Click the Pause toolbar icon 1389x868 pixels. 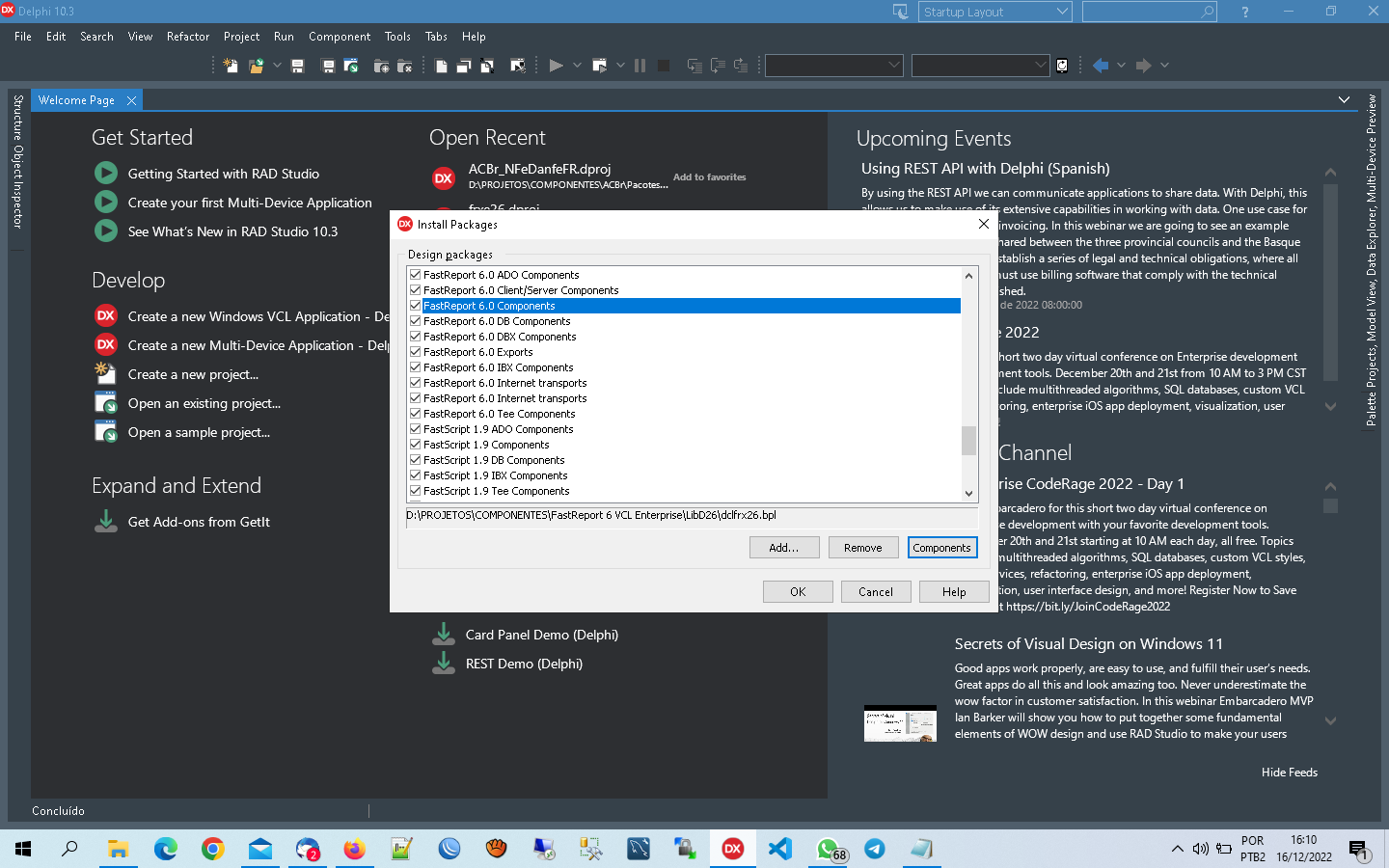(640, 66)
